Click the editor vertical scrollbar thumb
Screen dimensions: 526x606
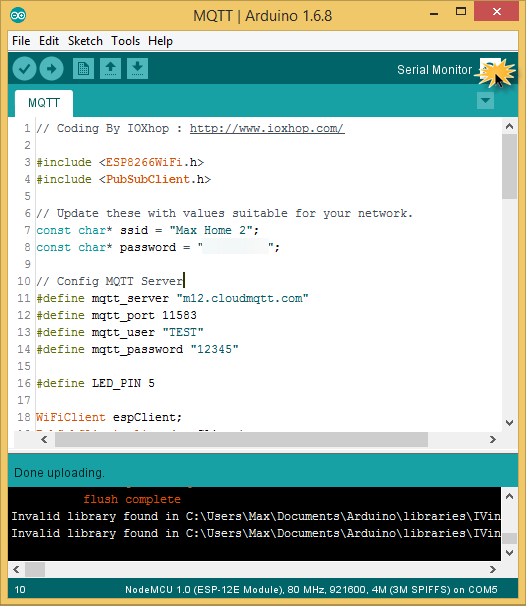pos(509,167)
